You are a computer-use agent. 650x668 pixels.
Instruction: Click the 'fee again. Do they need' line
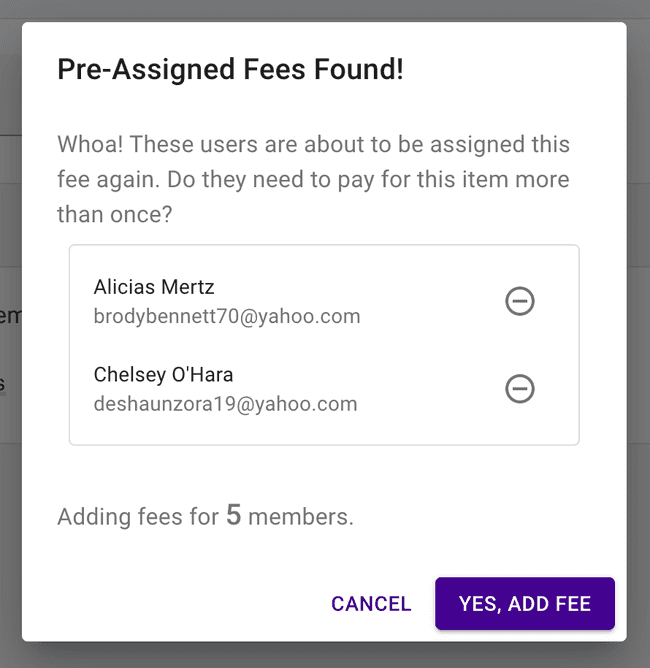(x=313, y=180)
